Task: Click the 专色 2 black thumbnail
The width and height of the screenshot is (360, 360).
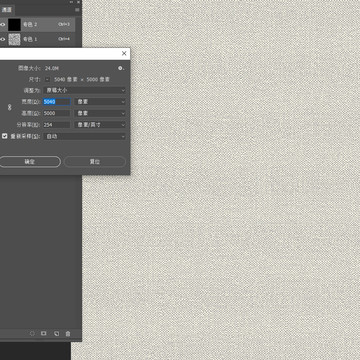Action: pos(14,25)
